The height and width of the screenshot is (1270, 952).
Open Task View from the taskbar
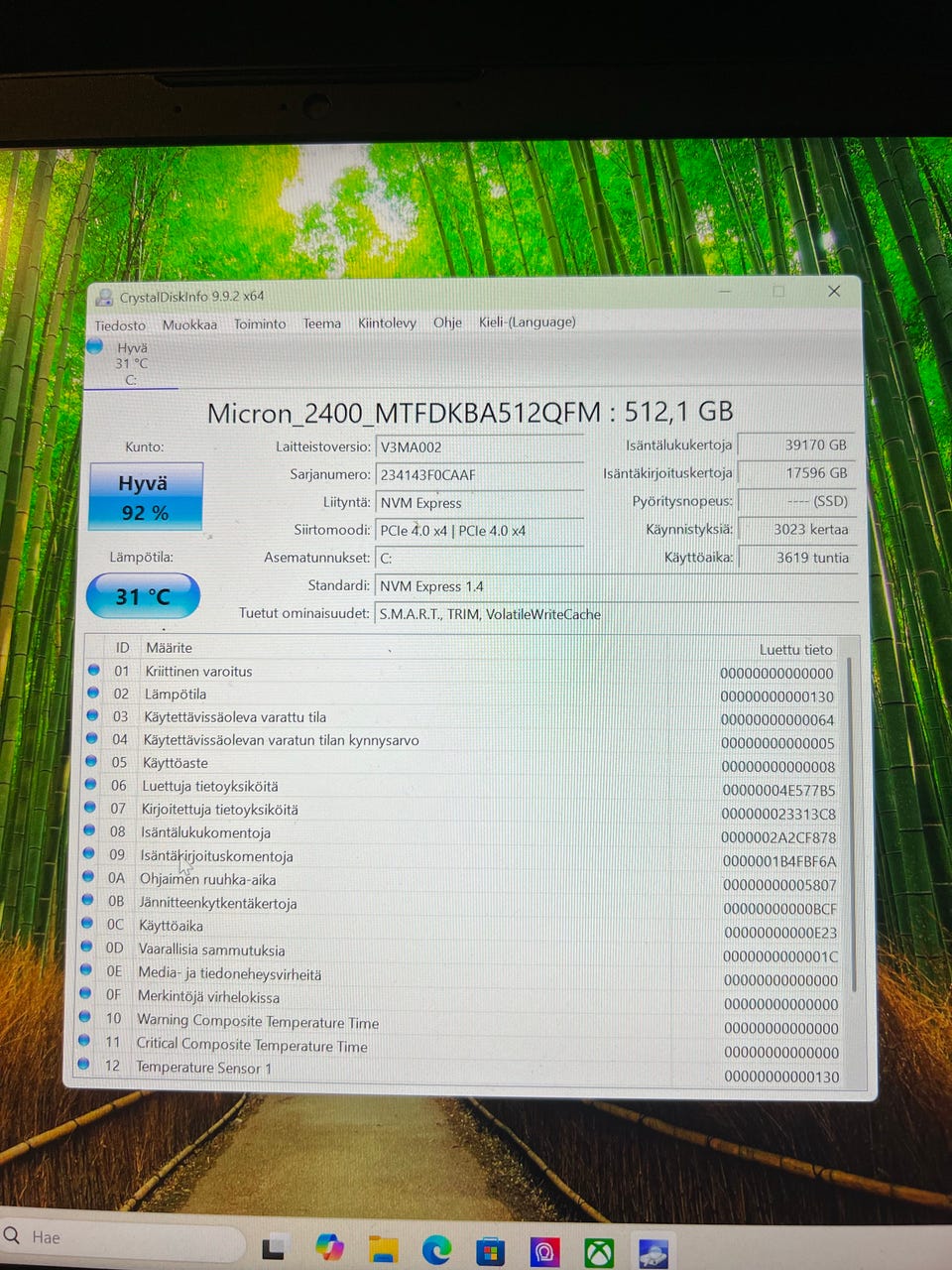(x=275, y=1248)
